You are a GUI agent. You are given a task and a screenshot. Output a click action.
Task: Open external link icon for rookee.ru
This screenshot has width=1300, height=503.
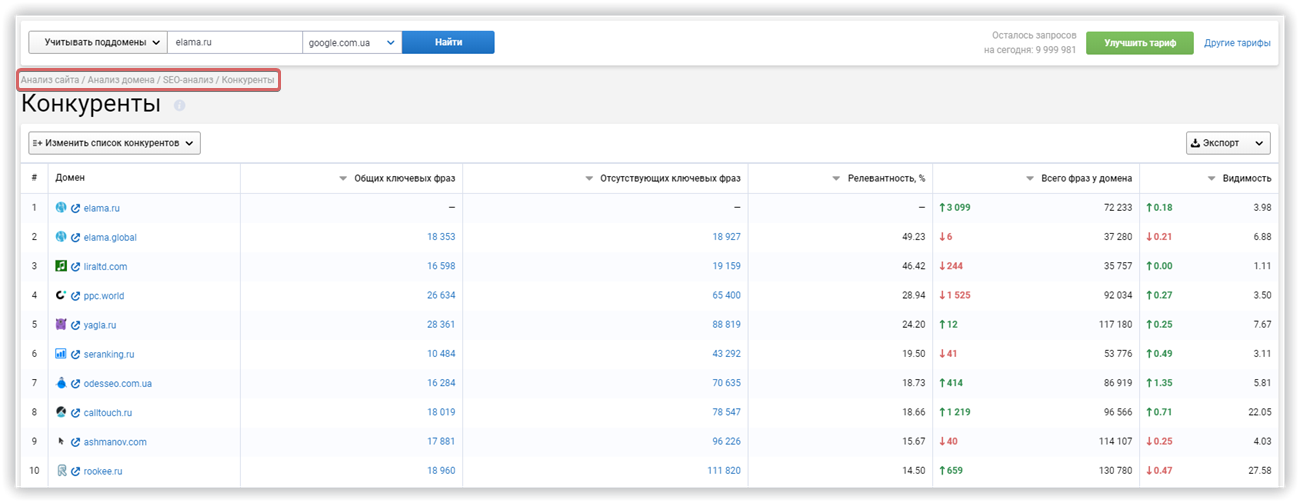[x=75, y=471]
